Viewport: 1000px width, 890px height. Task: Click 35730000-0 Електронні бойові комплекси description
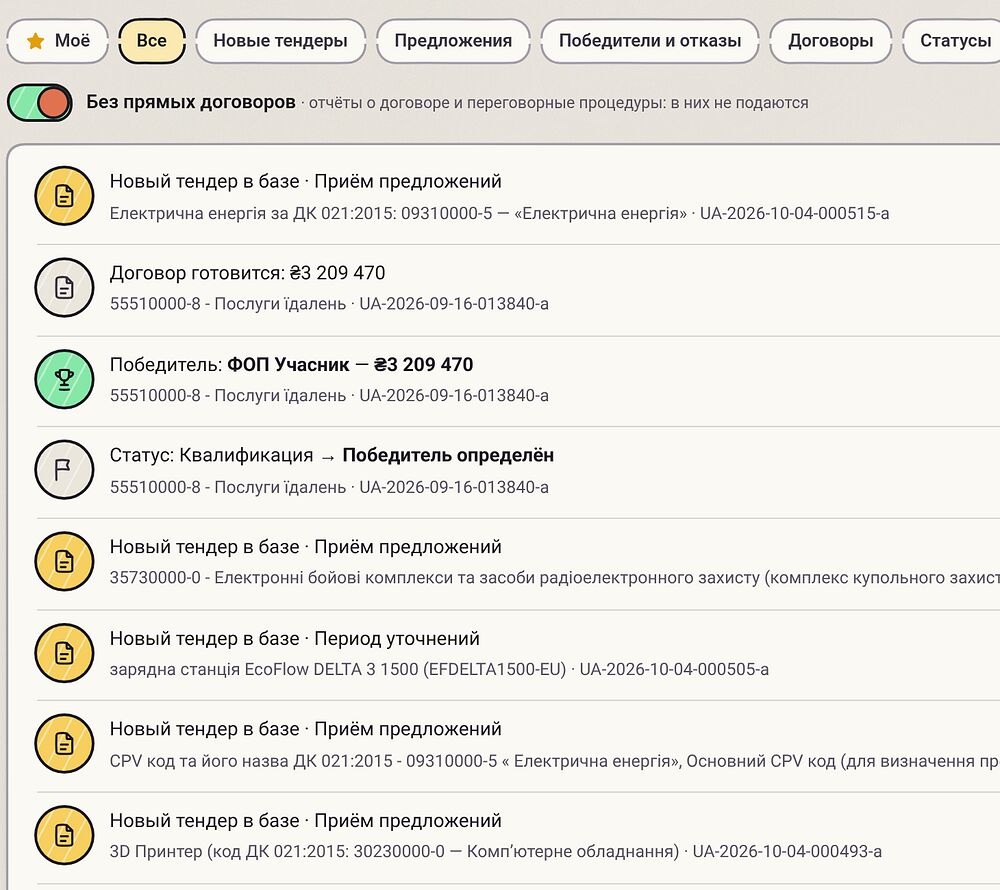555,578
